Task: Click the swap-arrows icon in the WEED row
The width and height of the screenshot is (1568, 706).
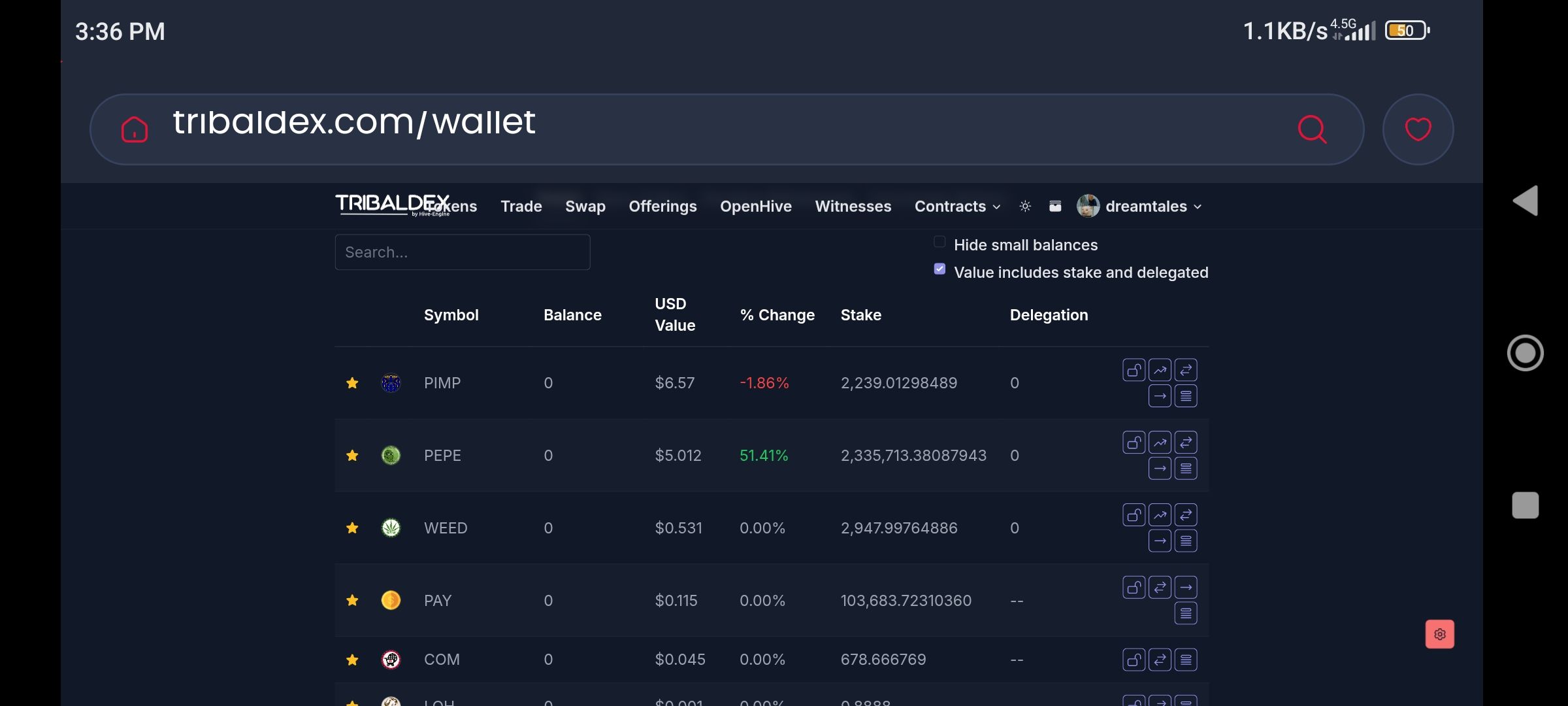Action: pos(1186,515)
